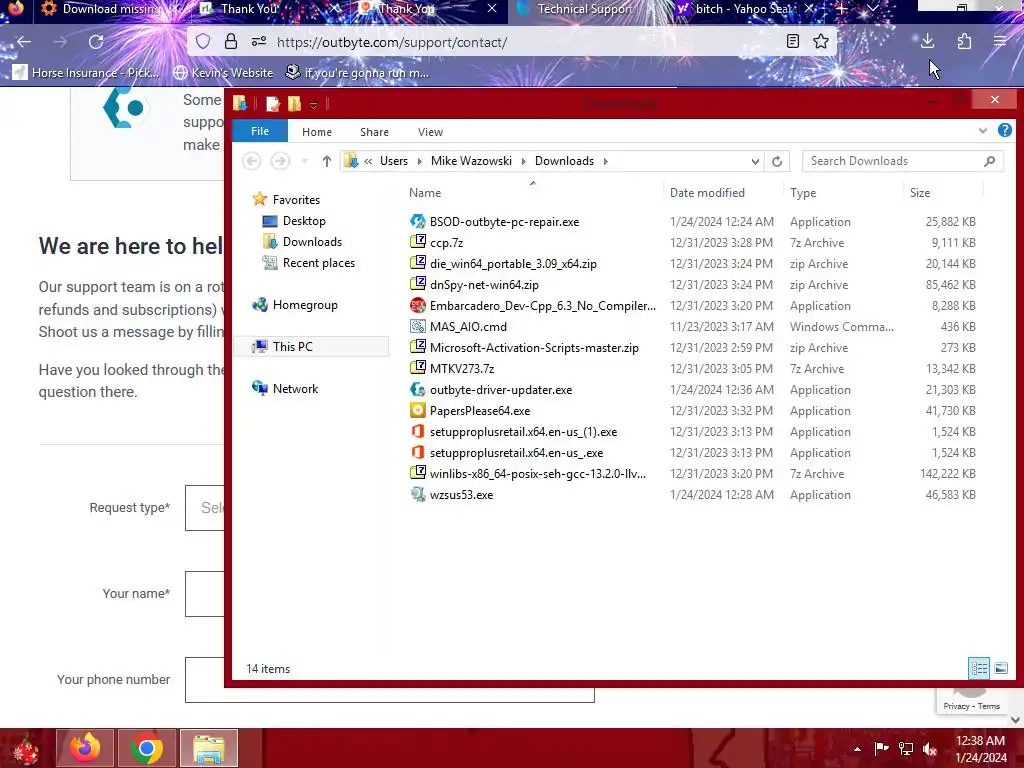Select MAS_AIO.cmd script icon

(418, 327)
